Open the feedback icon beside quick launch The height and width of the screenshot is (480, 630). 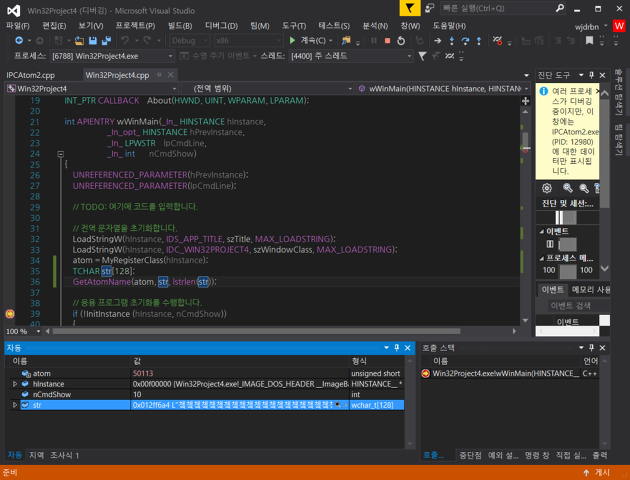[x=430, y=8]
